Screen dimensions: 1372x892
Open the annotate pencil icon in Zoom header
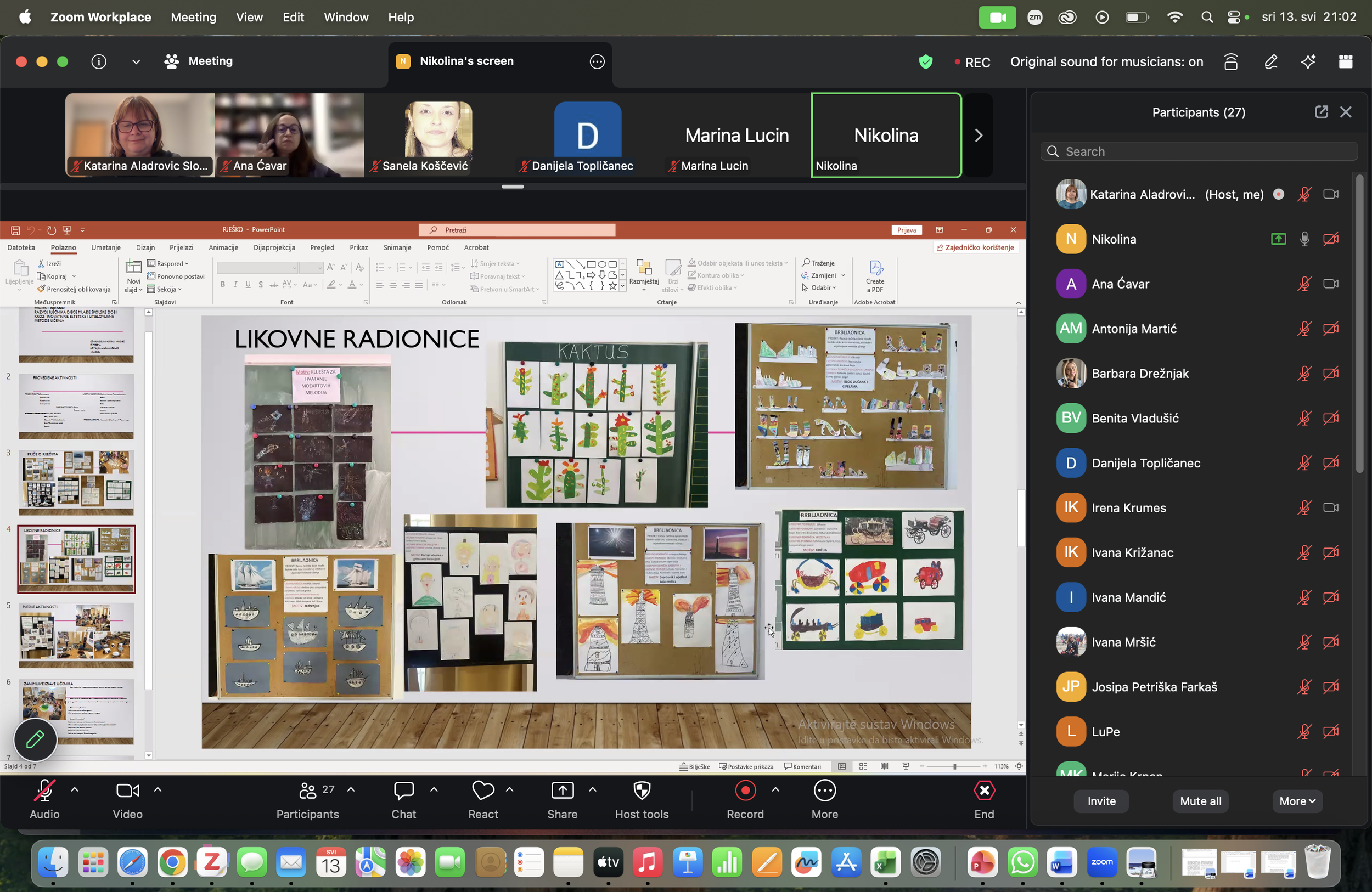[1270, 61]
